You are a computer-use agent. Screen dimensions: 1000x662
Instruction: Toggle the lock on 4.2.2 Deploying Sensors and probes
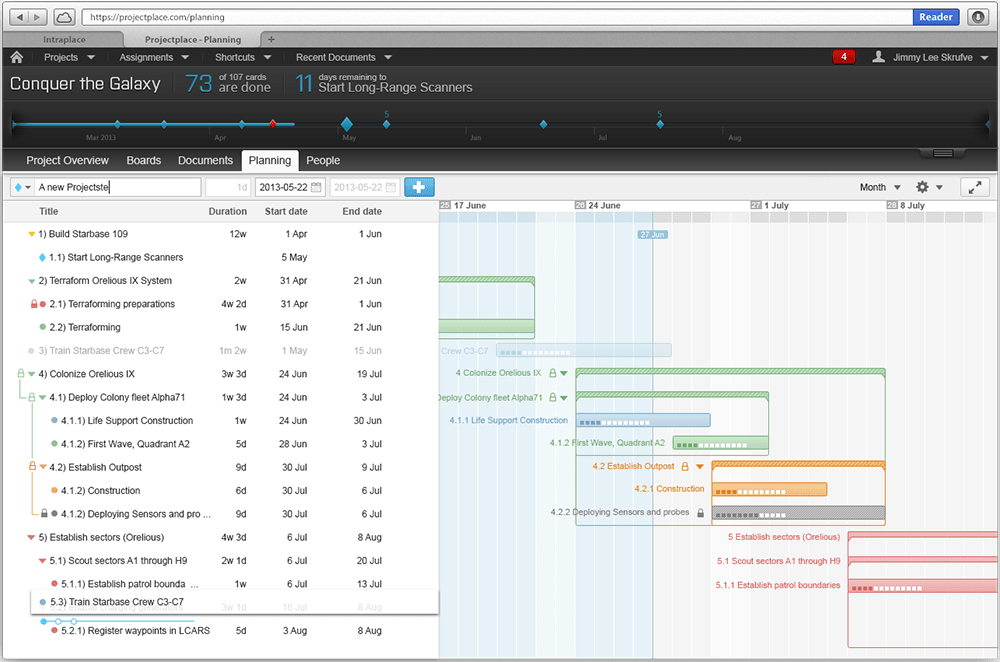click(700, 512)
